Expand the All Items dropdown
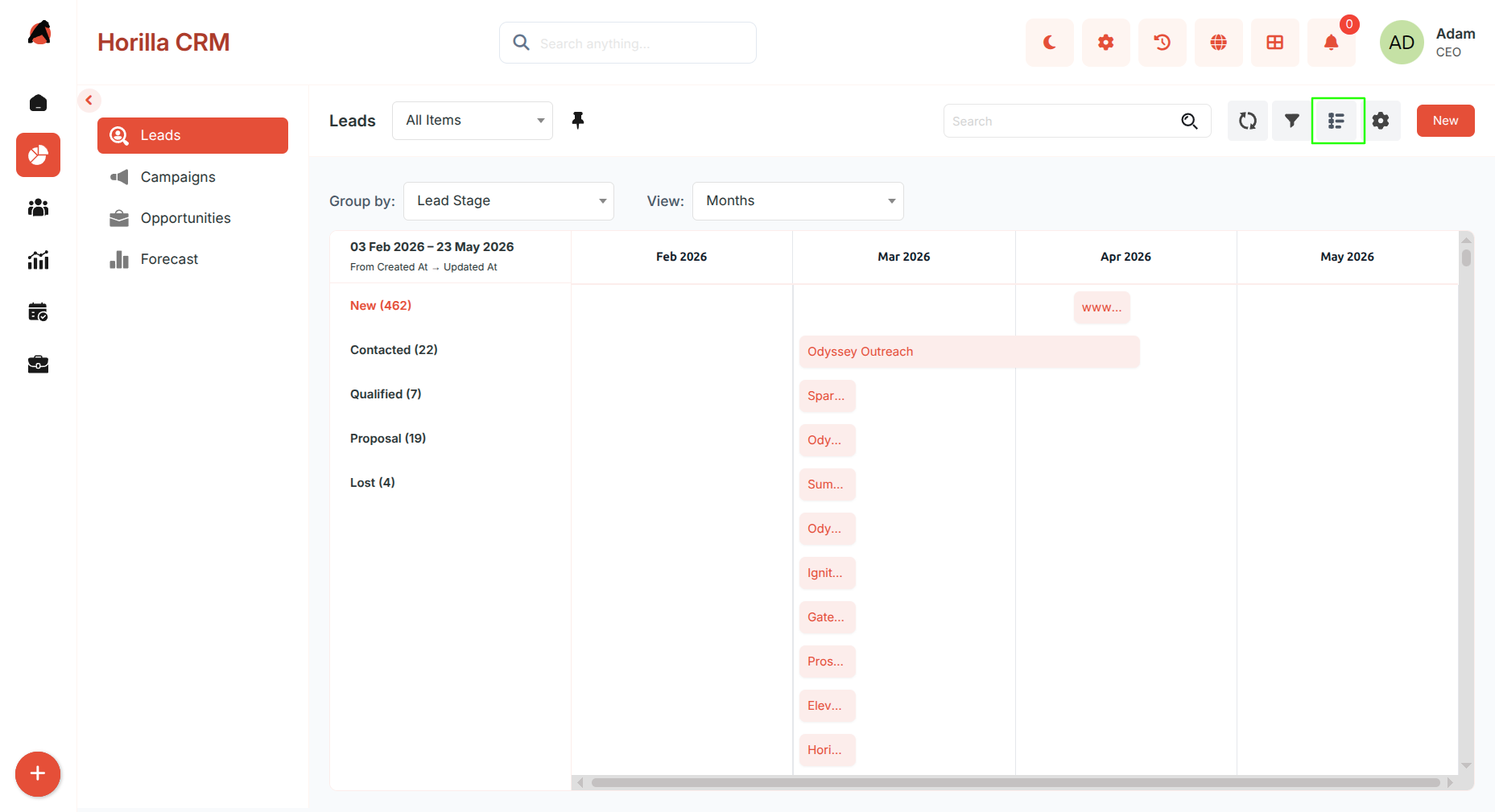 [x=473, y=121]
